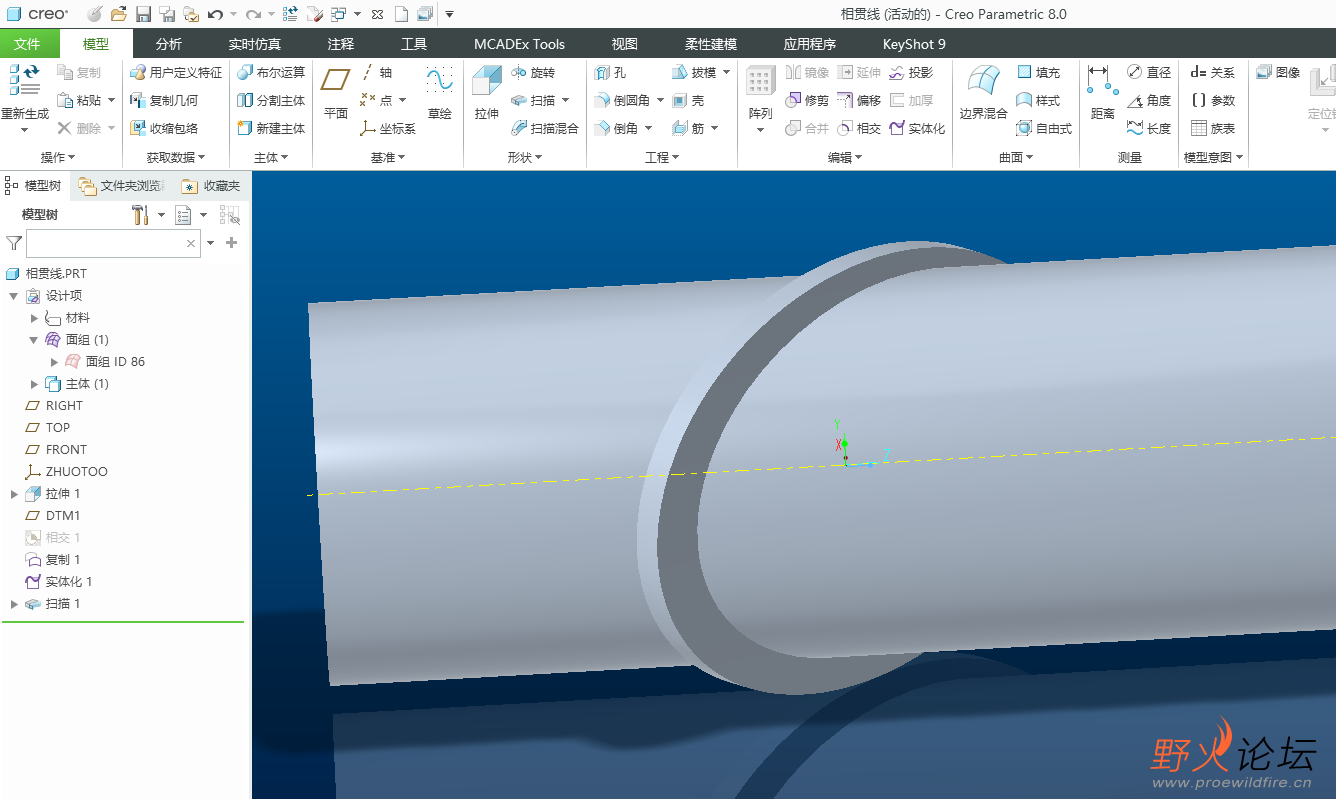Open the Relations (关系) dialog
The image size is (1336, 799).
(x=1213, y=73)
